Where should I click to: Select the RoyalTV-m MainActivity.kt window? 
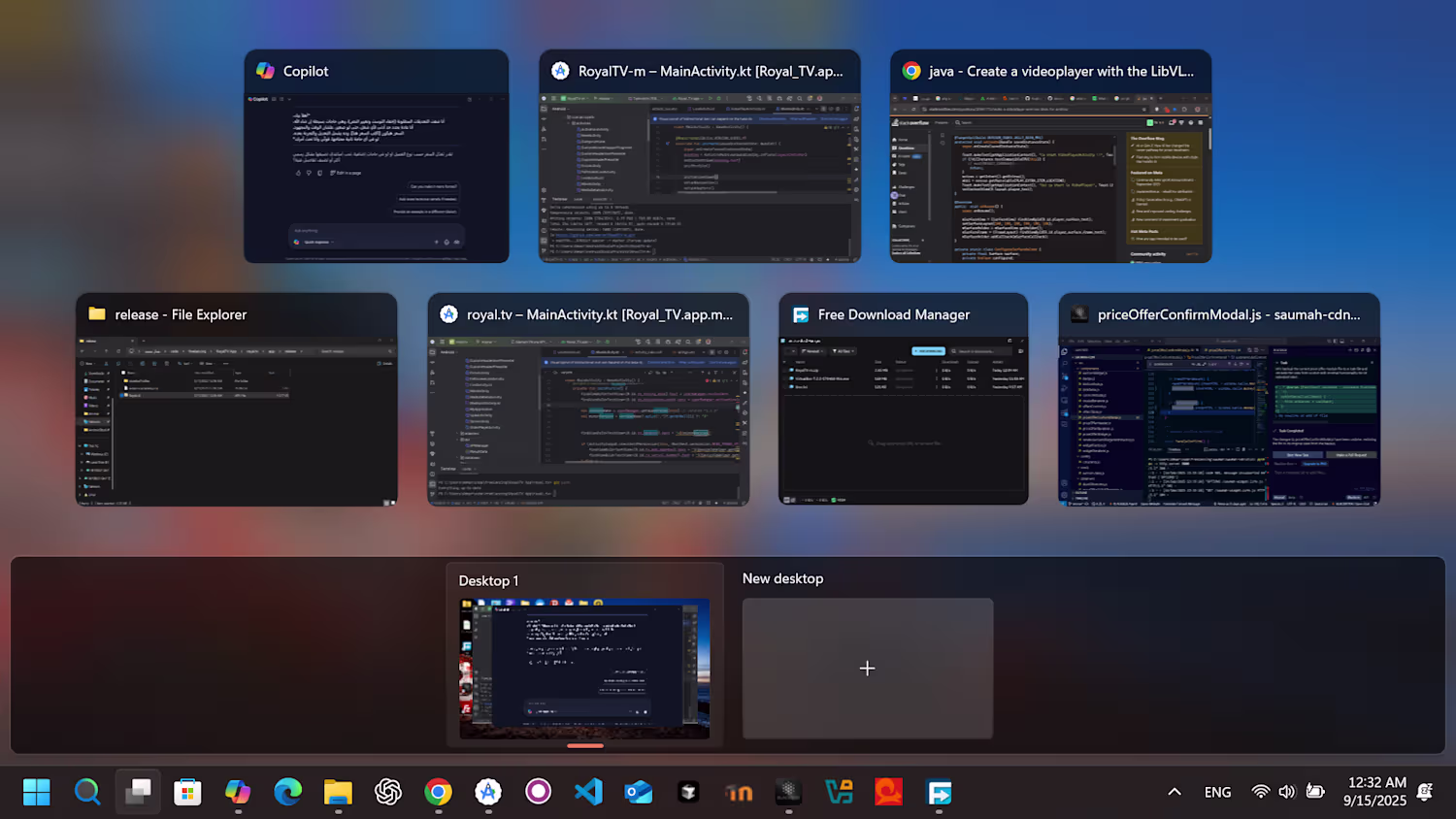[x=700, y=156]
